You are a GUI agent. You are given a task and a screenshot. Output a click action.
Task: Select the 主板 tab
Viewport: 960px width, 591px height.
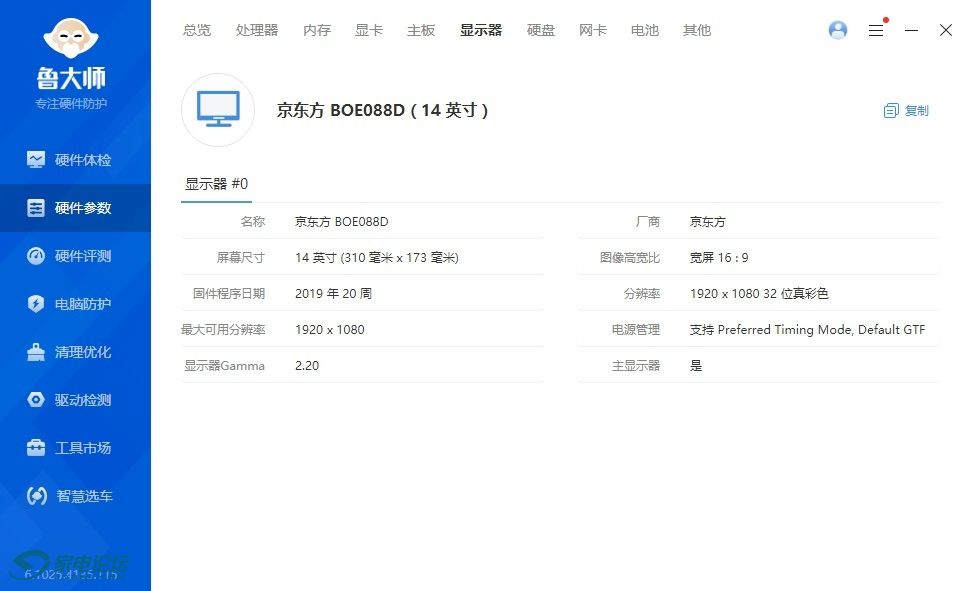pos(421,30)
